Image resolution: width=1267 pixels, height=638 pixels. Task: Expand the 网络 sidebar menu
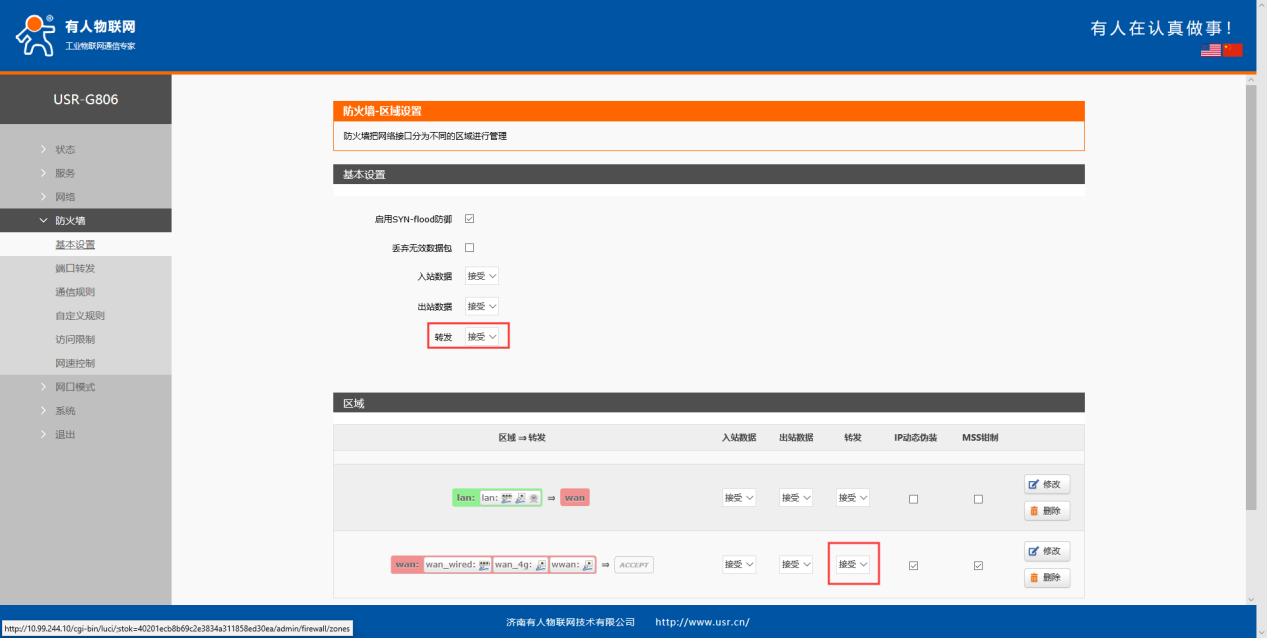pyautogui.click(x=65, y=197)
